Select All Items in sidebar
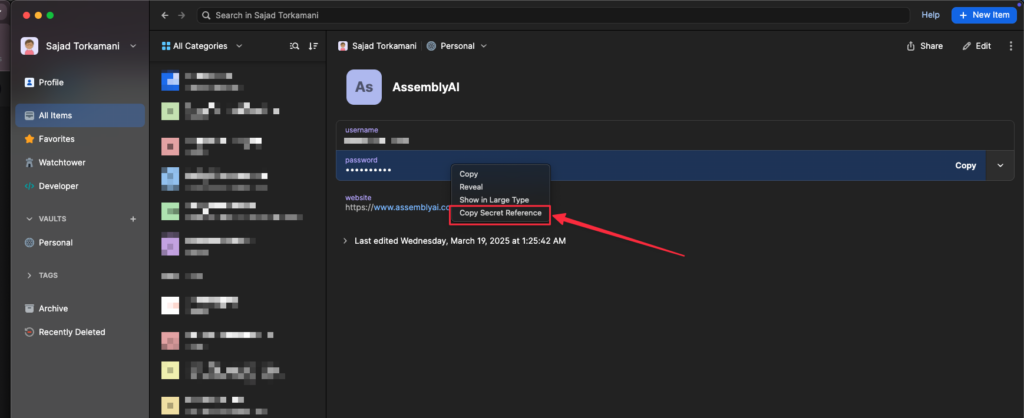The image size is (1024, 418). coord(80,116)
